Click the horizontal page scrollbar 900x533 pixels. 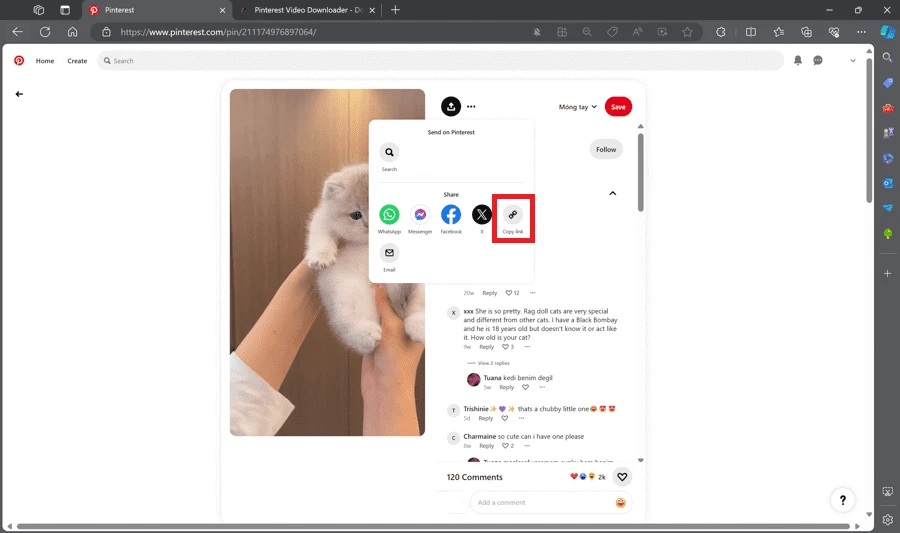pyautogui.click(x=433, y=526)
